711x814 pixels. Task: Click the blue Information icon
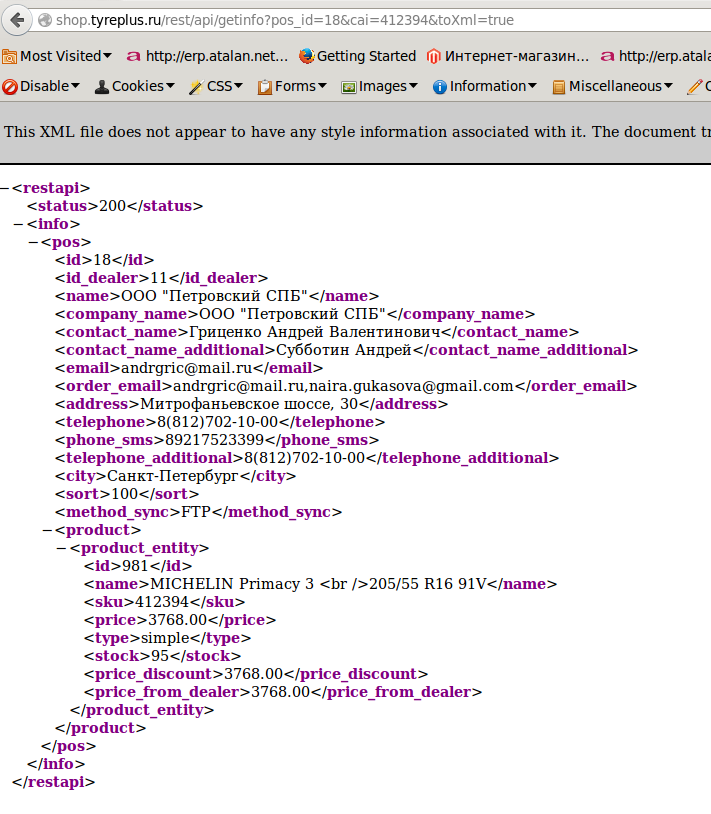click(x=440, y=87)
